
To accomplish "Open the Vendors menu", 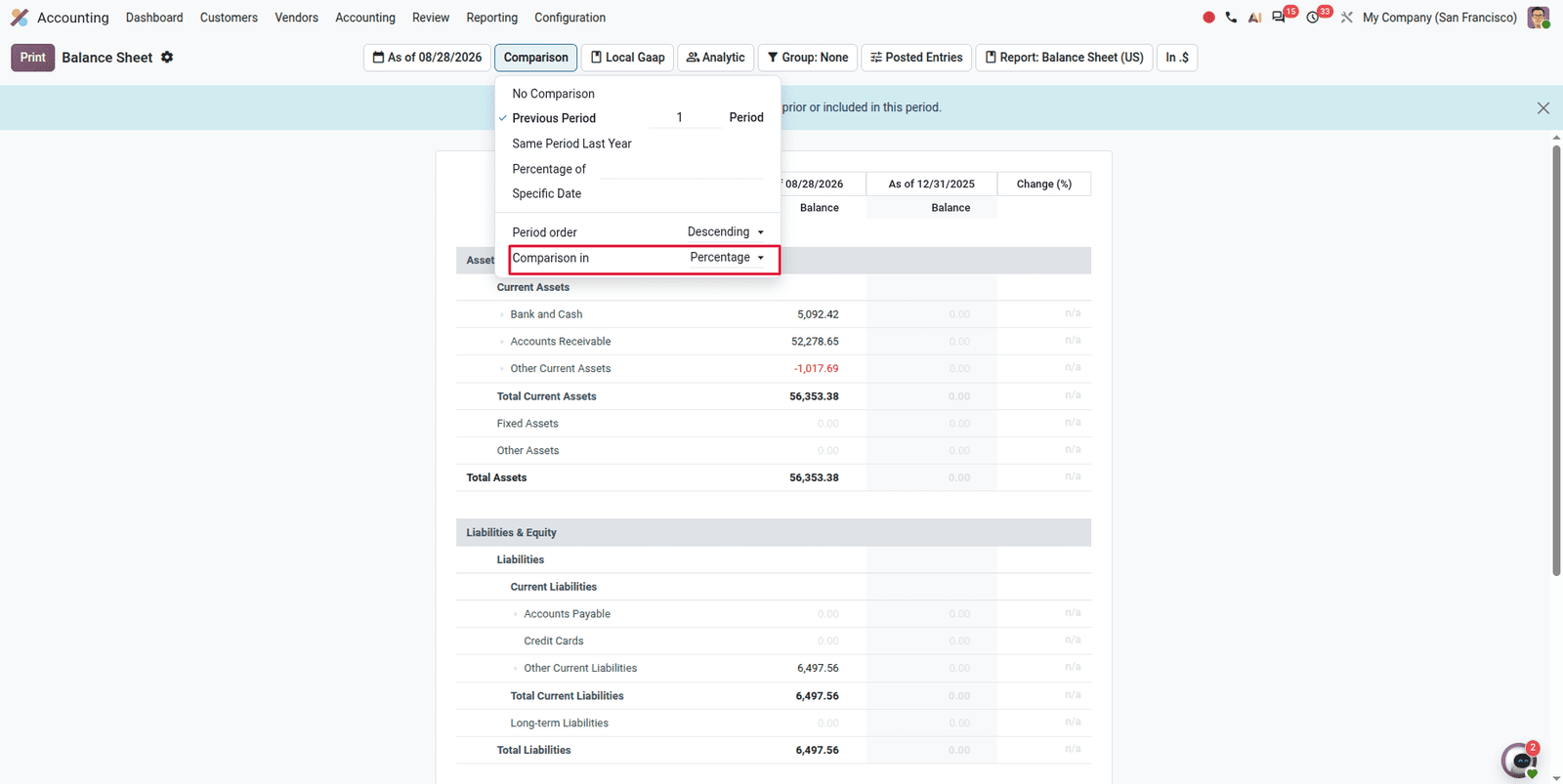I will click(x=296, y=18).
